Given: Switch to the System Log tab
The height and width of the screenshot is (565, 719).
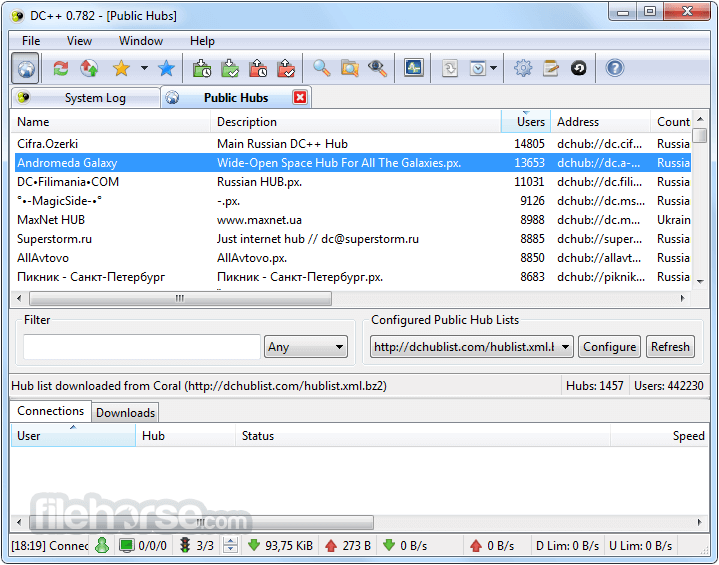Looking at the screenshot, I should coord(86,98).
